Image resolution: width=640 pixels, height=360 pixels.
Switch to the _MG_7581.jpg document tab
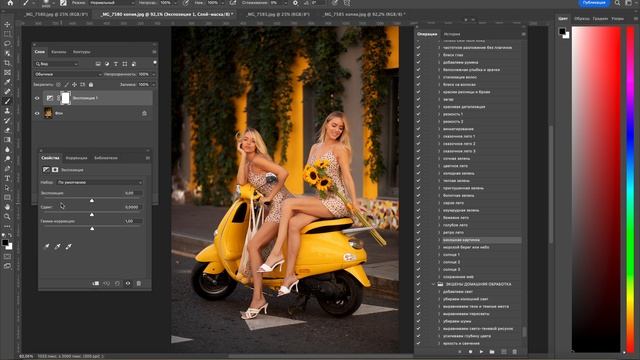click(278, 14)
